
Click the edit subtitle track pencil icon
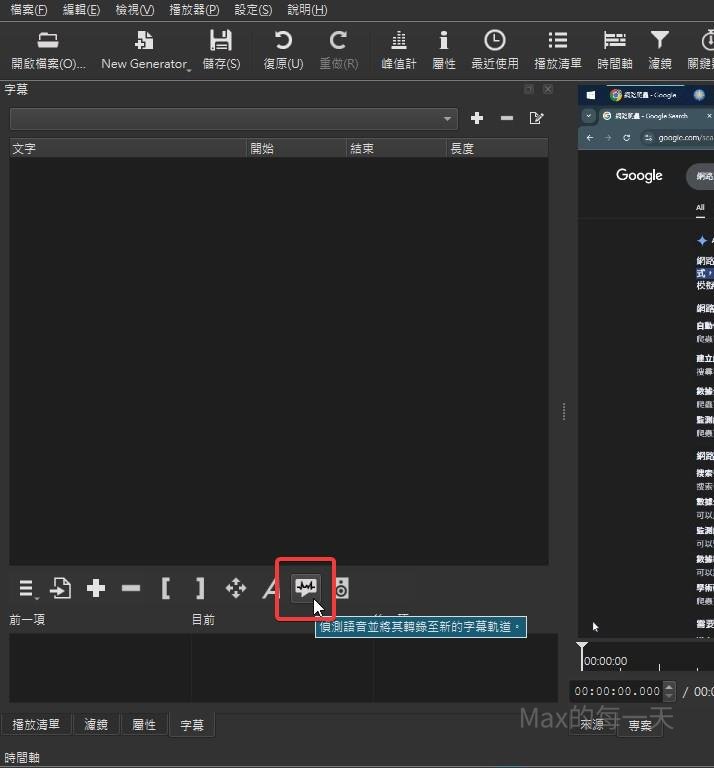(x=537, y=118)
